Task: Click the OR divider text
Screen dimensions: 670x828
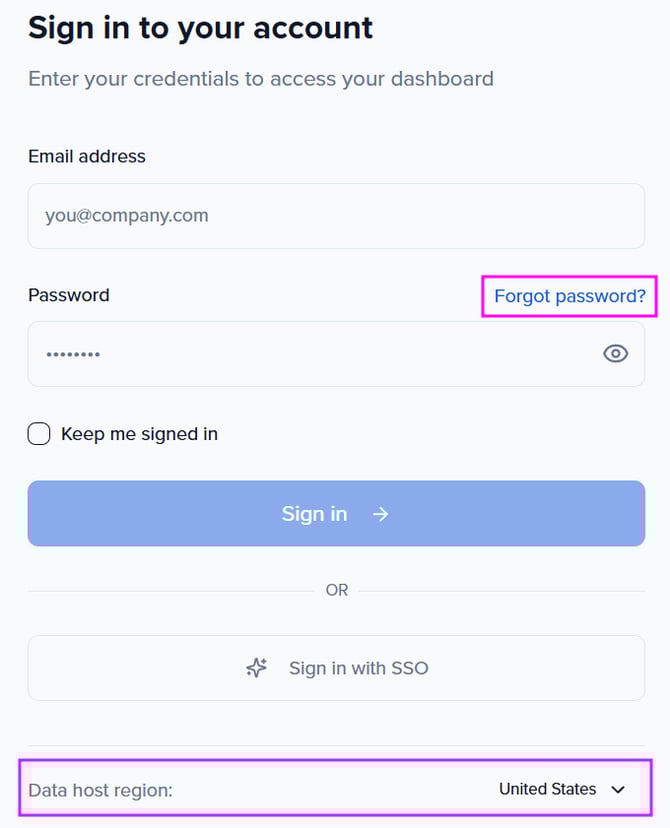Action: point(337,591)
